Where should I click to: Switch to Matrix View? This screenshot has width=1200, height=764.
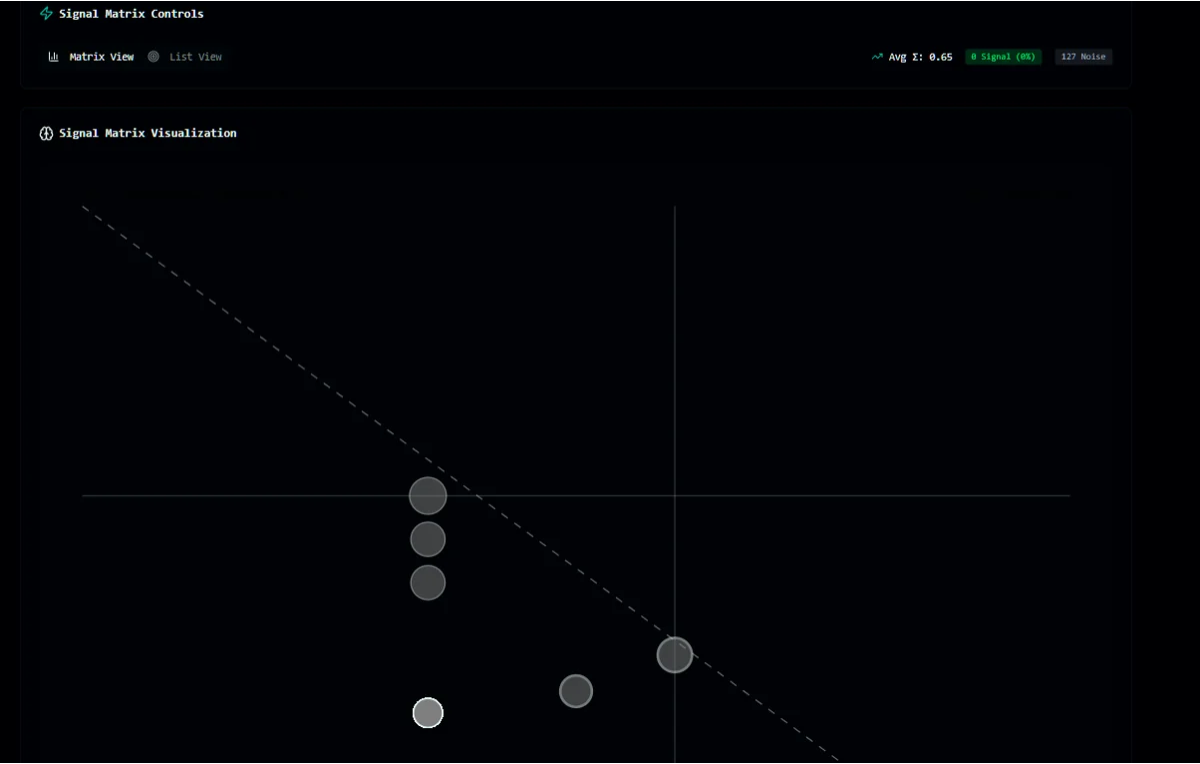pos(91,57)
